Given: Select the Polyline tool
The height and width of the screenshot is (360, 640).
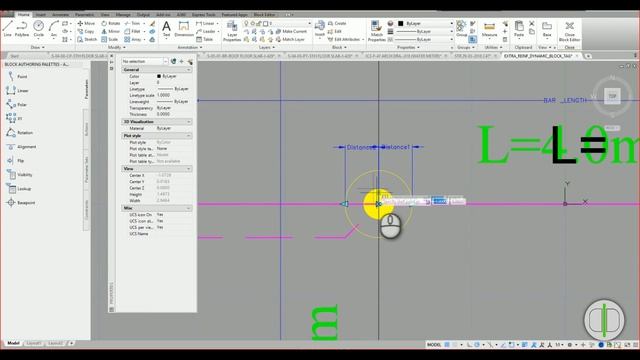Looking at the screenshot, I should [x=22, y=29].
